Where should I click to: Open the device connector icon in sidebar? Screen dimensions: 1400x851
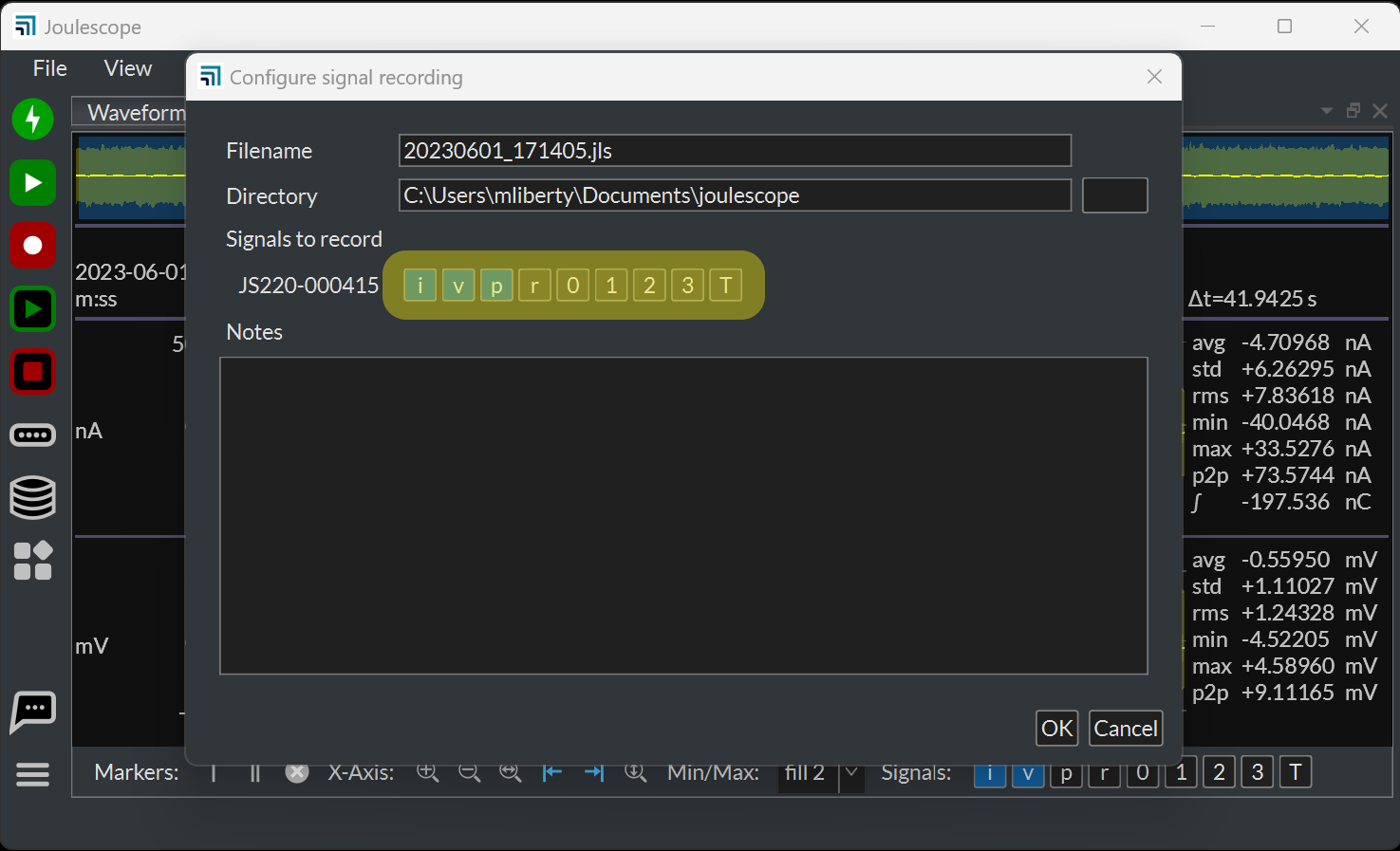33,435
